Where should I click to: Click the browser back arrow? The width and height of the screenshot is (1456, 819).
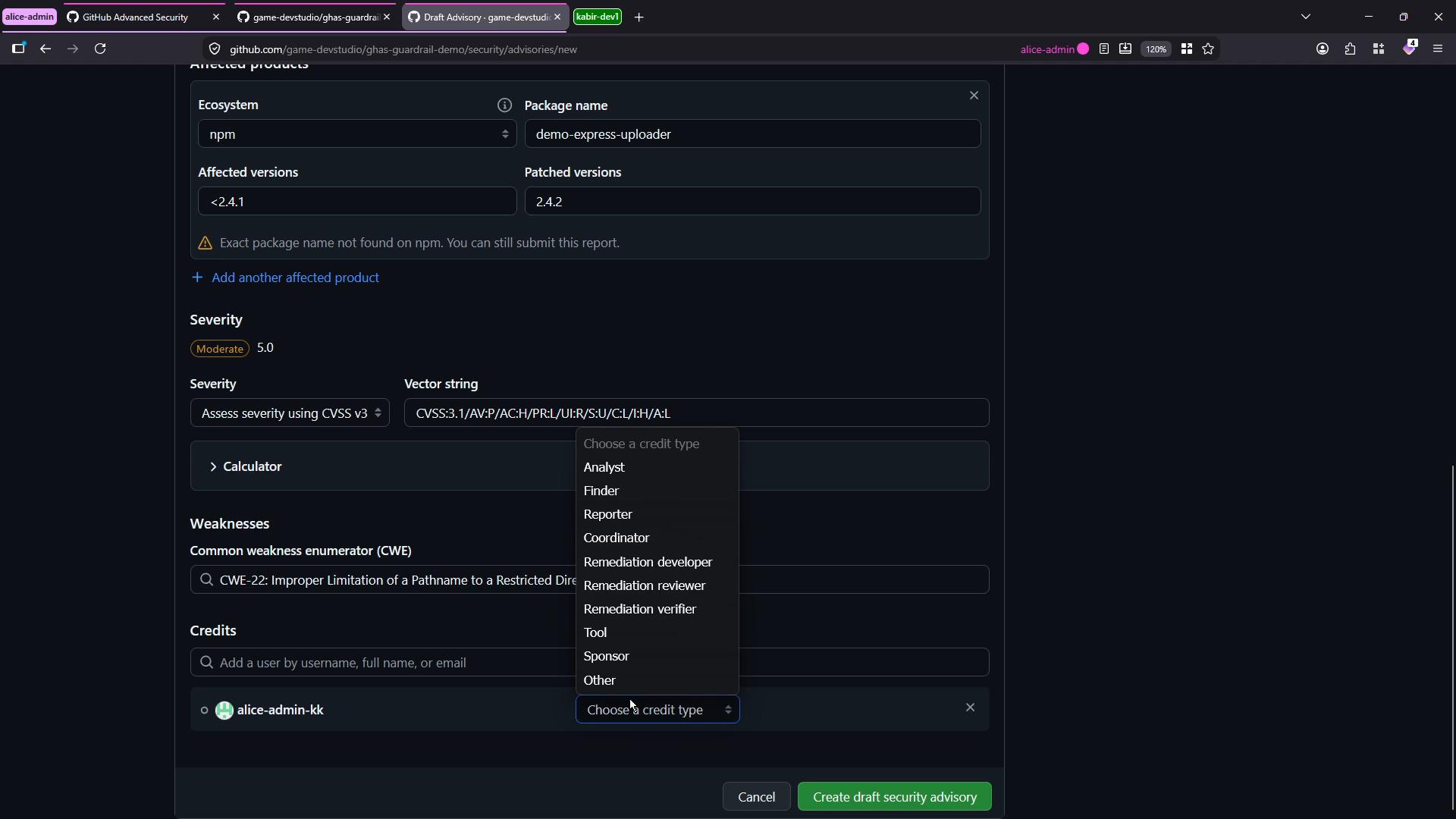click(45, 49)
